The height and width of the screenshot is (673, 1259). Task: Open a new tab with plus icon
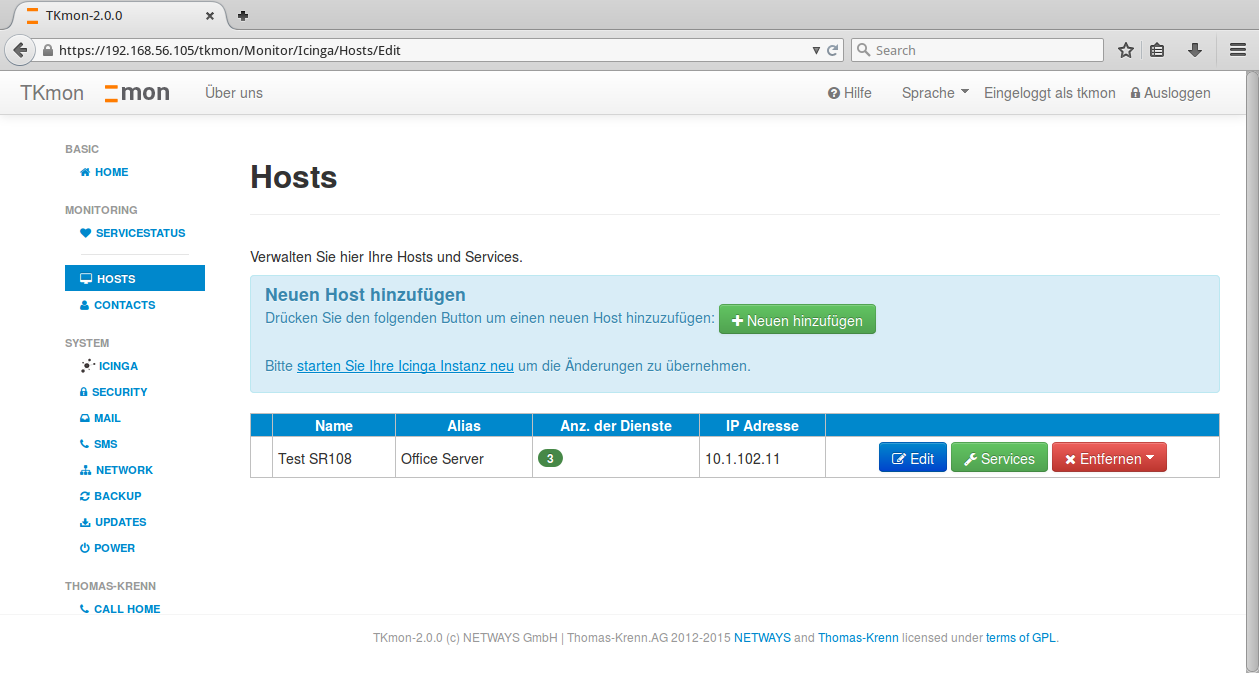(x=242, y=16)
